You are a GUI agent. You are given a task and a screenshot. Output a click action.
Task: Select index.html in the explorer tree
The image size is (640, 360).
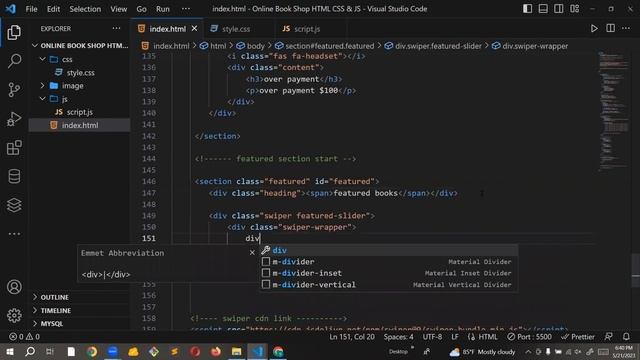pyautogui.click(x=80, y=125)
